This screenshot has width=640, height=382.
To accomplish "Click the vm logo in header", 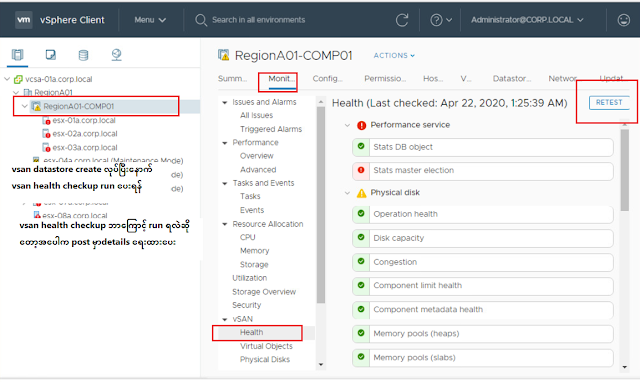I will pyautogui.click(x=24, y=20).
